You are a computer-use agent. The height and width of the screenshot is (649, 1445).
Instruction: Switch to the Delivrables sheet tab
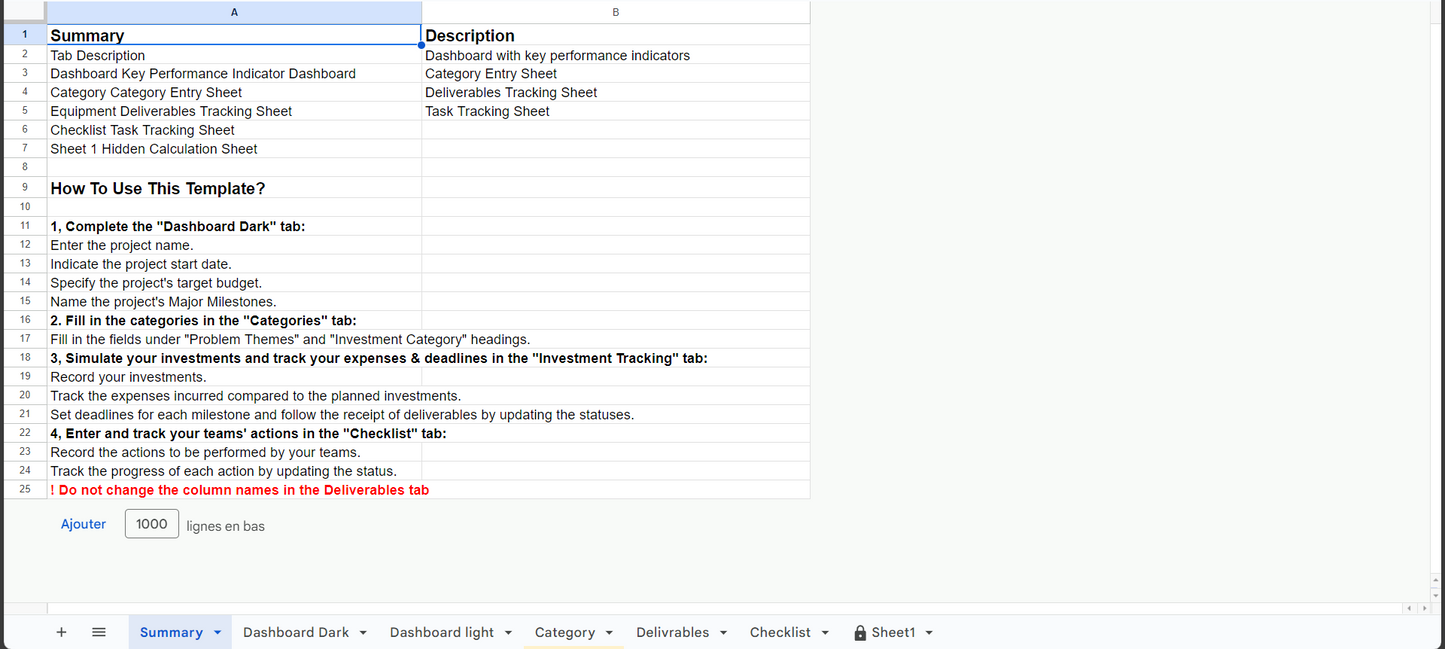(672, 633)
